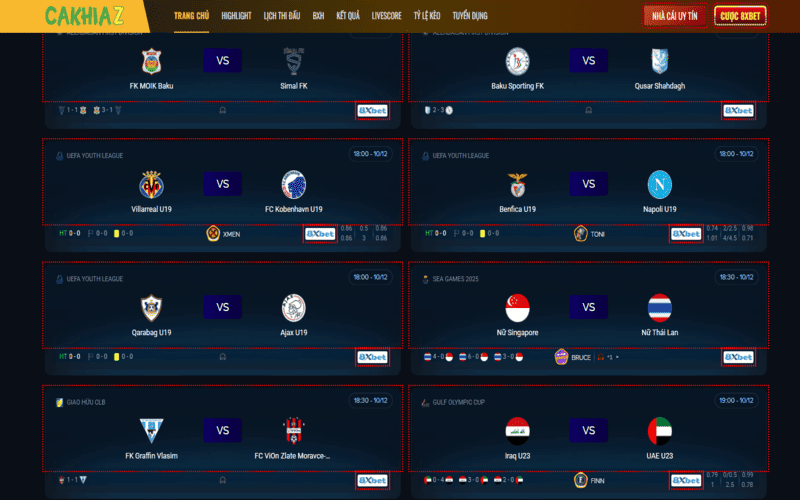Viewport: 800px width, 500px height.
Task: Go to the Livescore page
Action: [386, 16]
